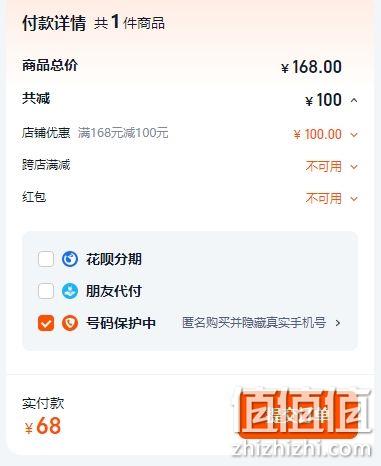Check the 朋友代付 checkbox
Viewport: 381px width, 466px height.
pos(46,291)
